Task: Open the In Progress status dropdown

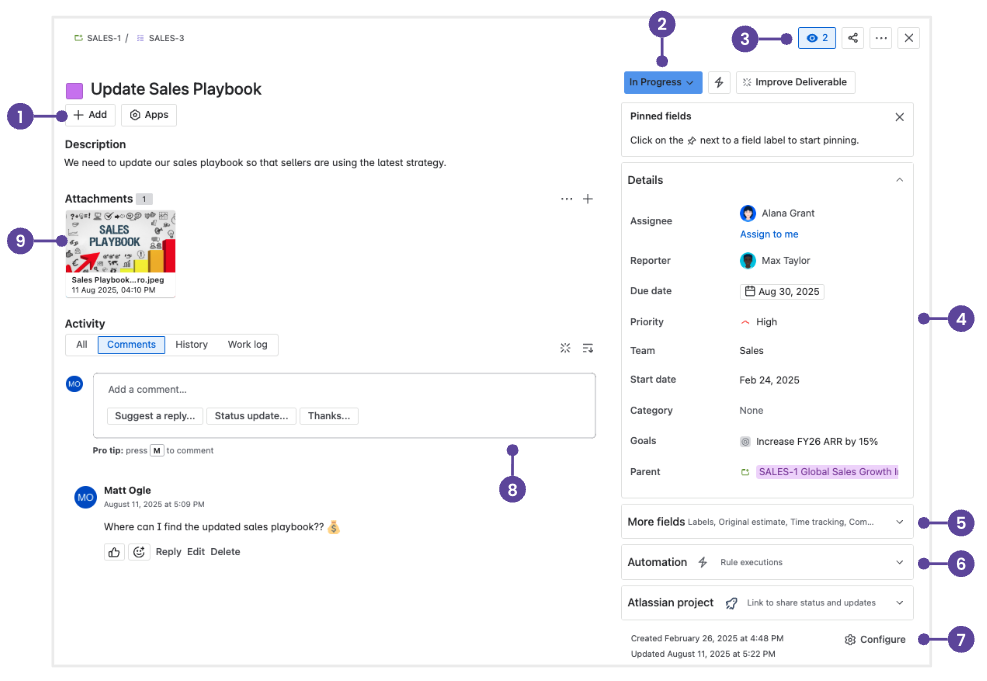Action: point(662,82)
